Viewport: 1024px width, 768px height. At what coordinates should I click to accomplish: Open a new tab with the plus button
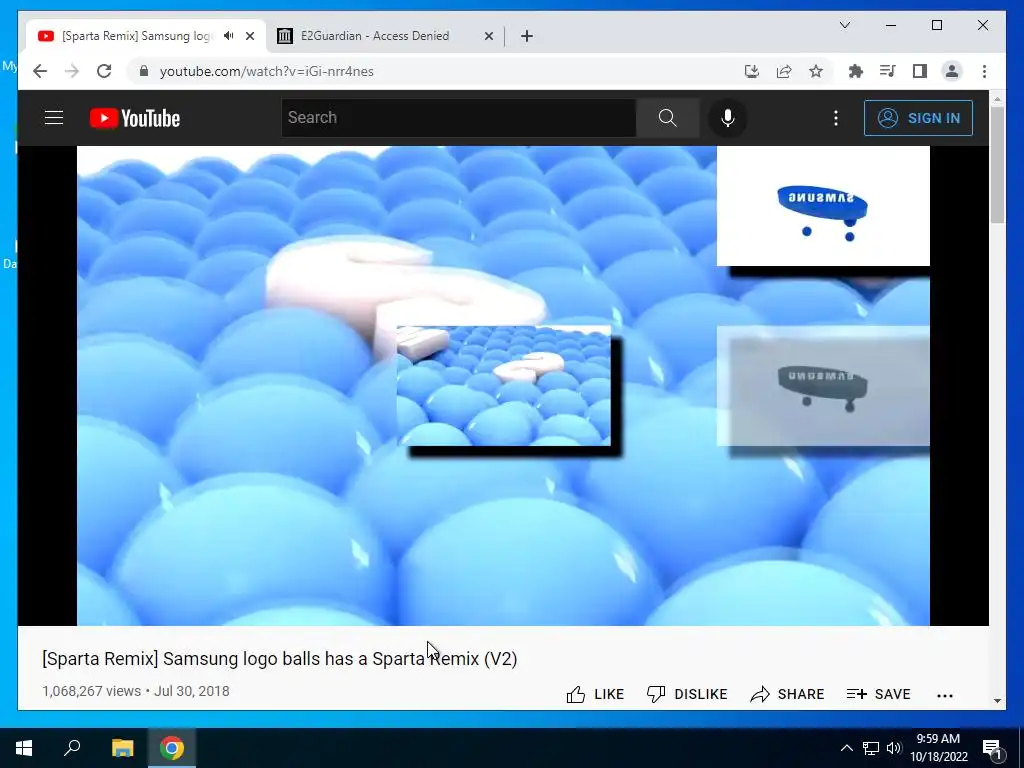(527, 36)
